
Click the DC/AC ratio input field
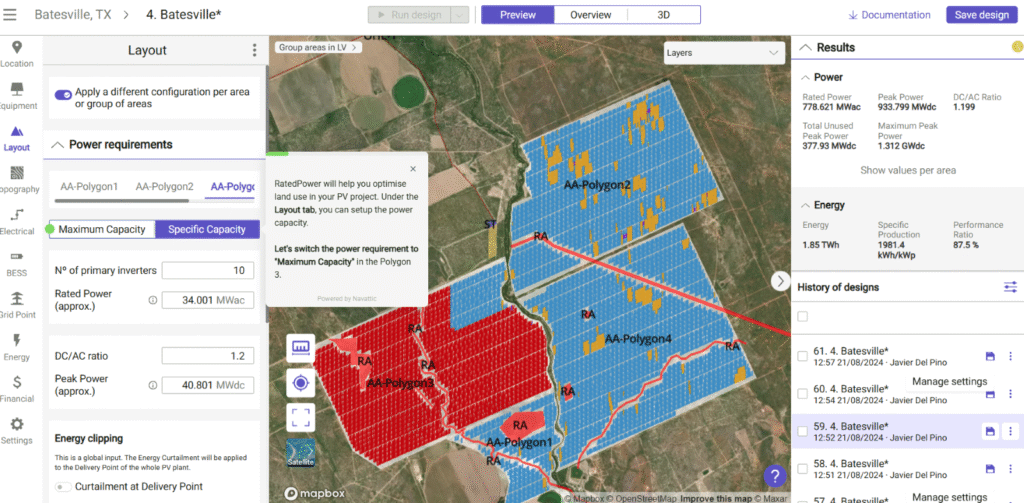click(x=207, y=356)
